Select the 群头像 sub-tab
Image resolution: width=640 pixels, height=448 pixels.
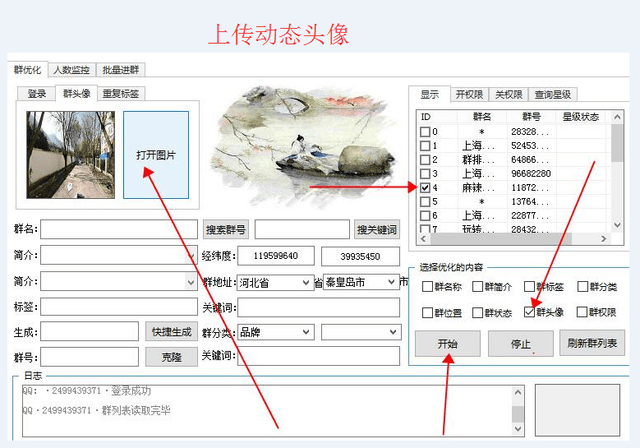click(76, 93)
